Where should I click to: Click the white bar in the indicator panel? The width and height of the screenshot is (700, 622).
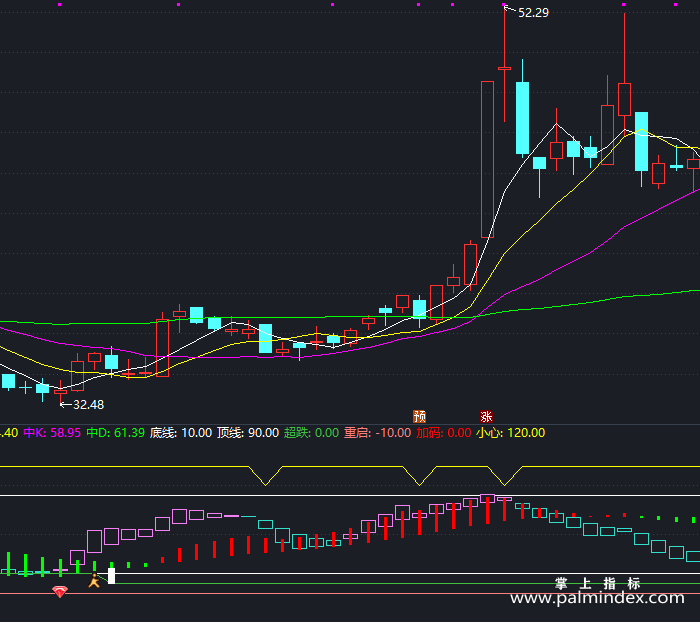[111, 576]
